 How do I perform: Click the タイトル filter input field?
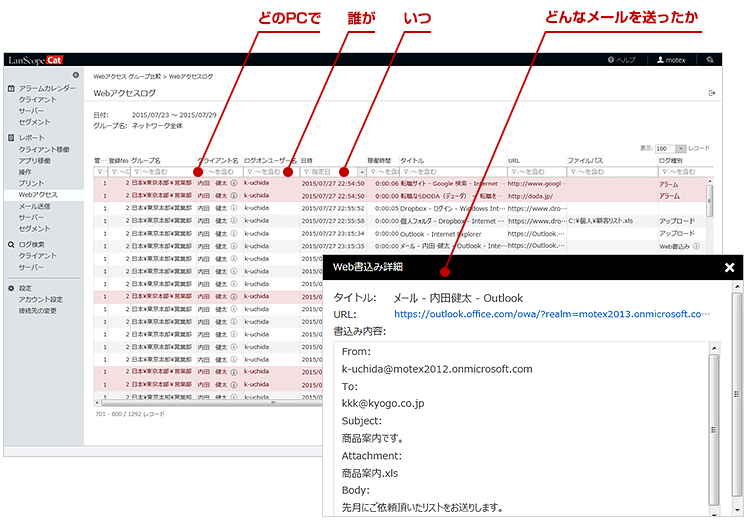pos(454,172)
